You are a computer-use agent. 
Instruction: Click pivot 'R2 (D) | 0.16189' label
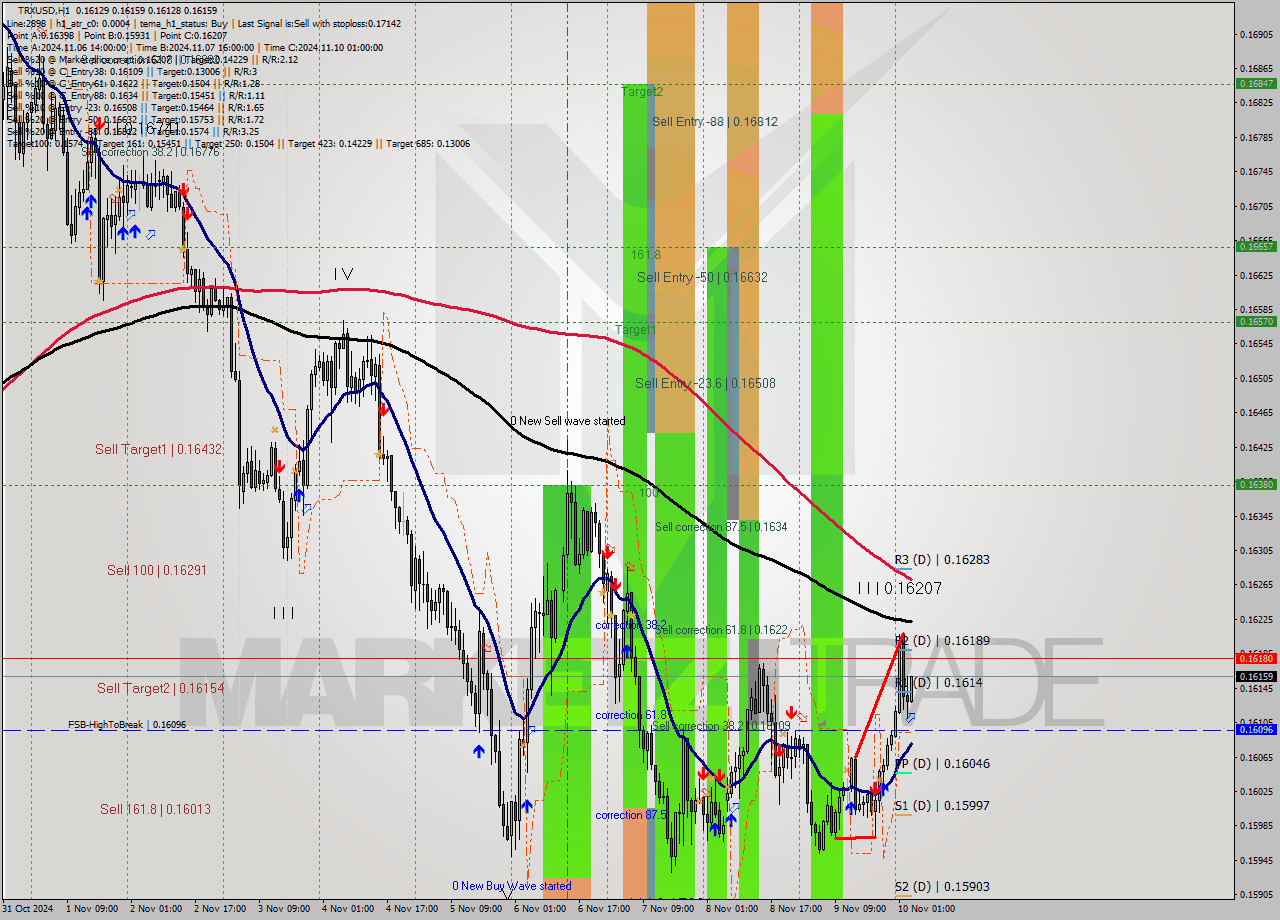click(x=942, y=640)
